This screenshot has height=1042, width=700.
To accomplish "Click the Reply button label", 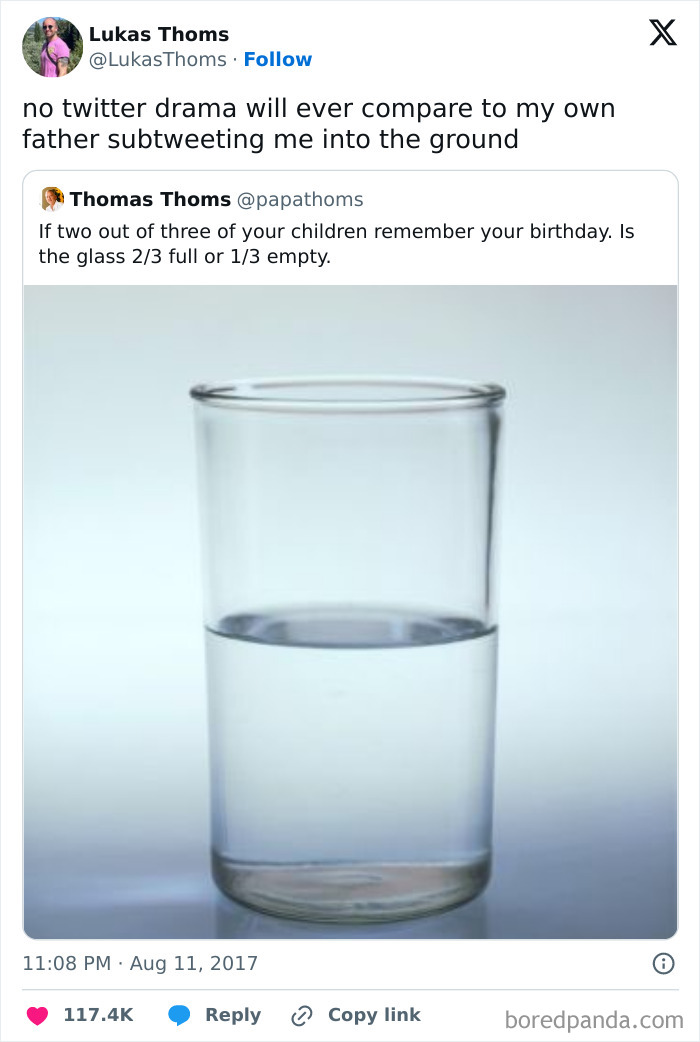I will click(232, 1015).
